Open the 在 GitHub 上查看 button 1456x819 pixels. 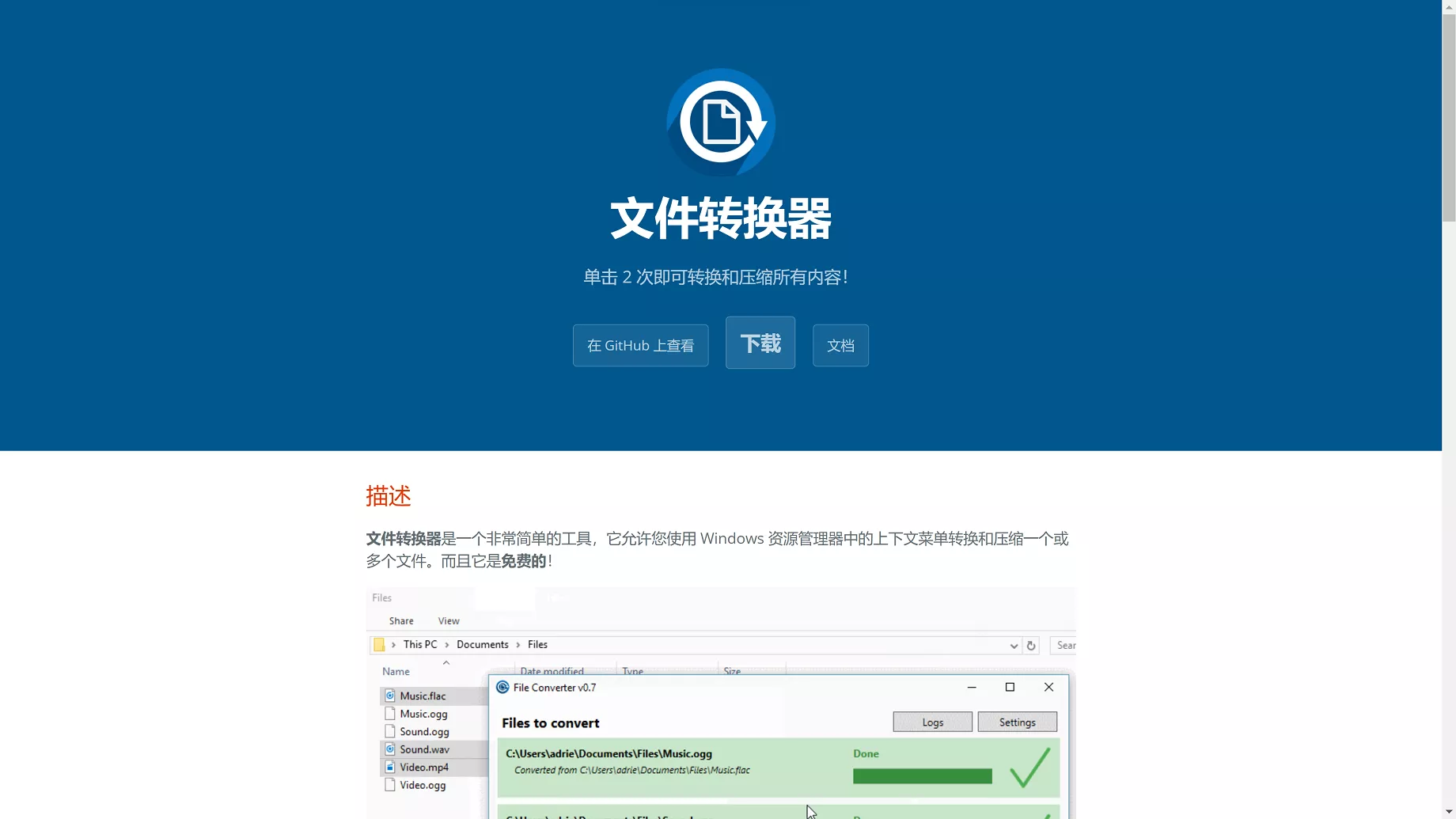[x=640, y=345]
